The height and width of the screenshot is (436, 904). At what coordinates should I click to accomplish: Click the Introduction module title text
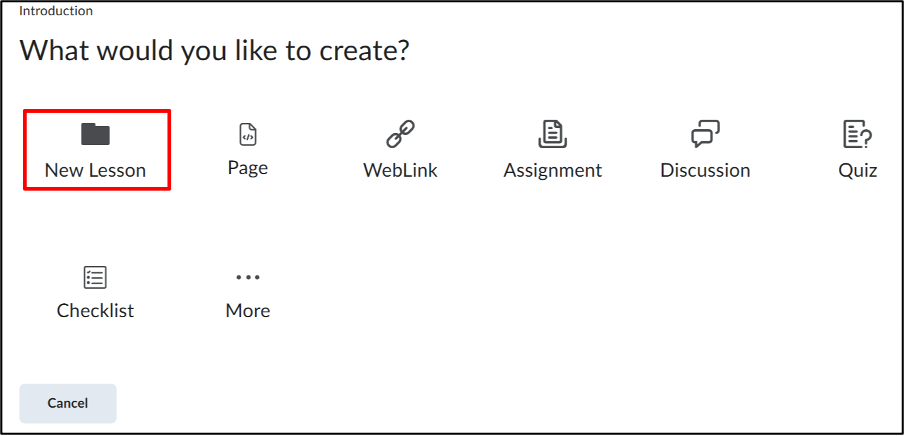click(56, 10)
